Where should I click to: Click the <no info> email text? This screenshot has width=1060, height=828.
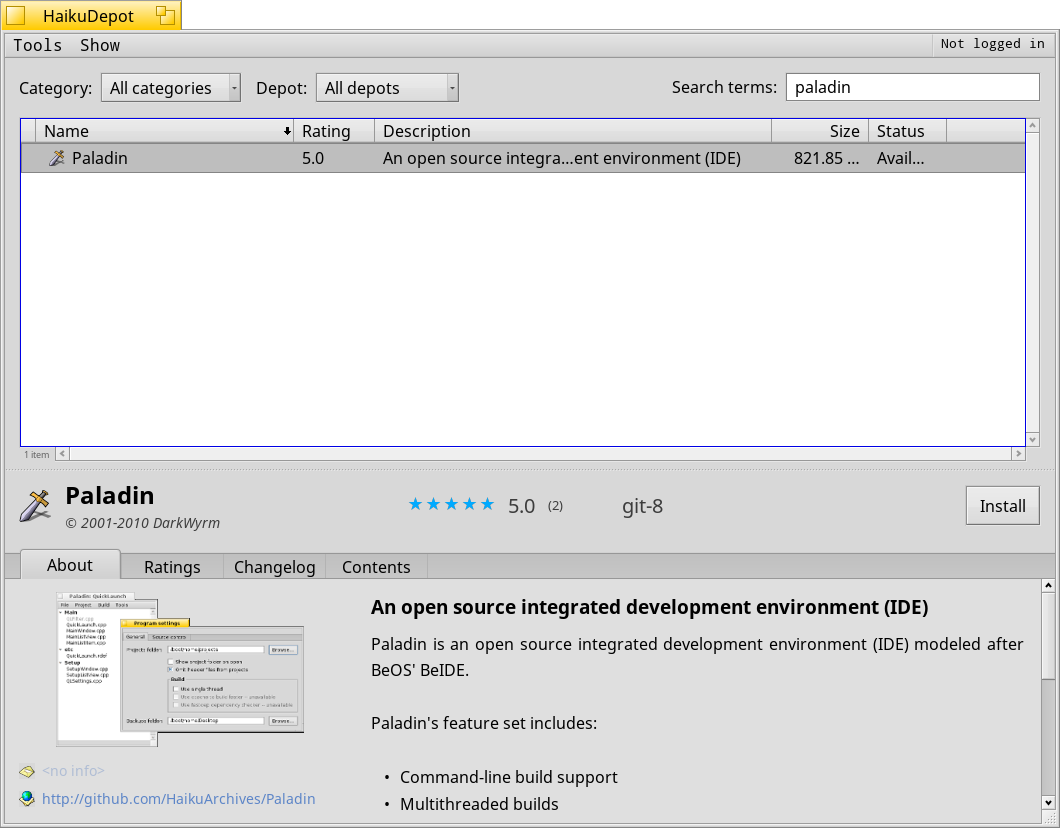point(73,771)
